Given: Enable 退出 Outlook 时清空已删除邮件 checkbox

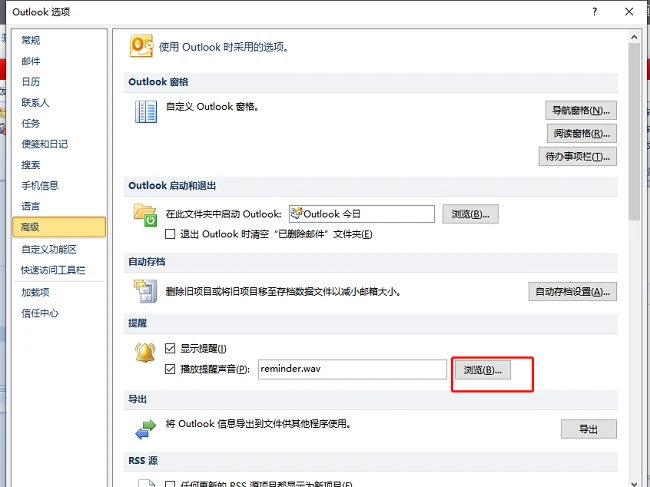Looking at the screenshot, I should (x=170, y=234).
